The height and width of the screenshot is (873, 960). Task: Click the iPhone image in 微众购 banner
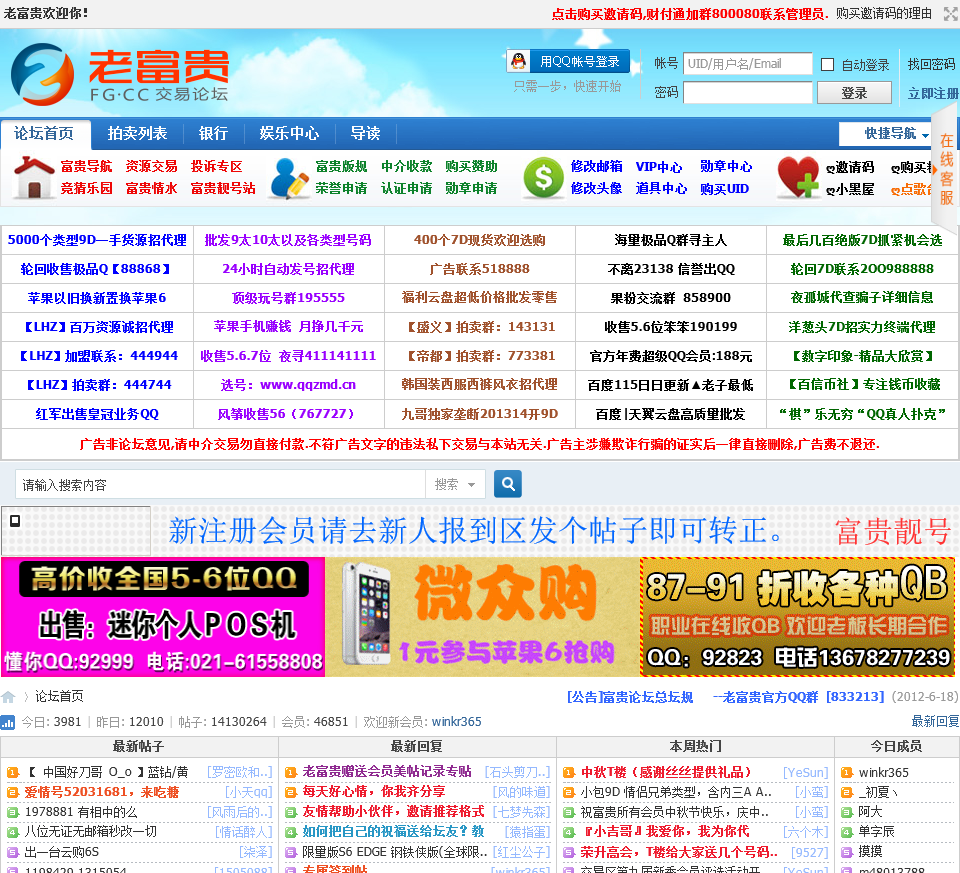point(366,614)
